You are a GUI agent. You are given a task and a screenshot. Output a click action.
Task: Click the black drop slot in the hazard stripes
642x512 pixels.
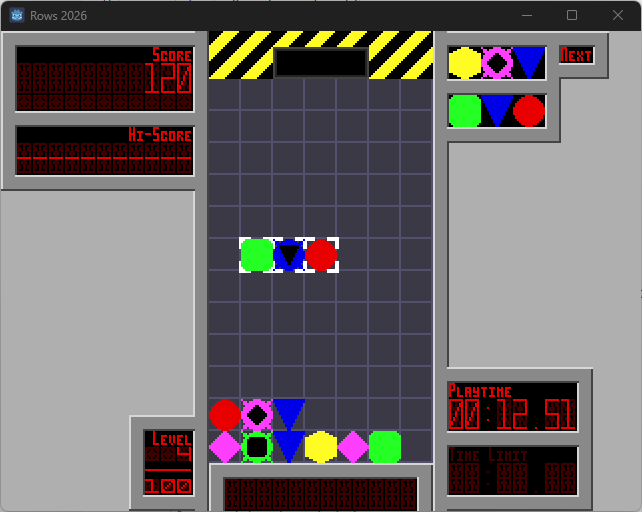coord(321,63)
